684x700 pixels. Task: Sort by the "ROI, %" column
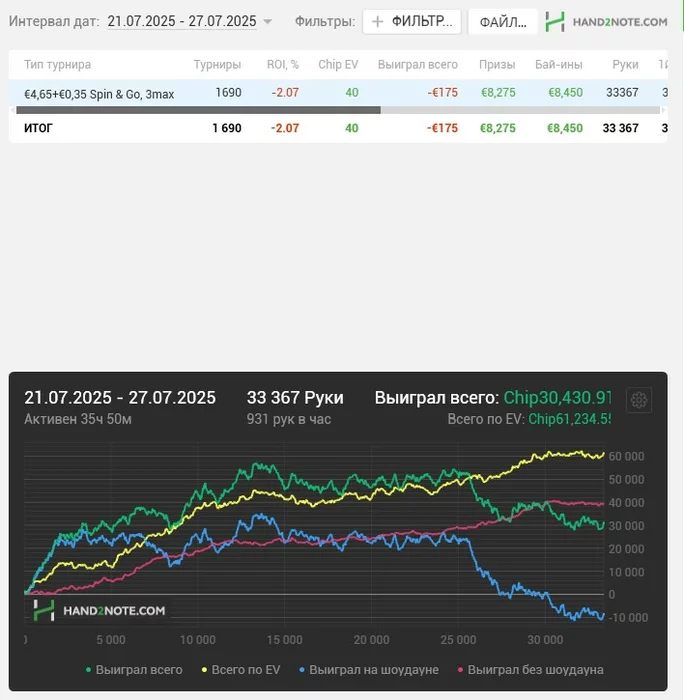[x=283, y=64]
